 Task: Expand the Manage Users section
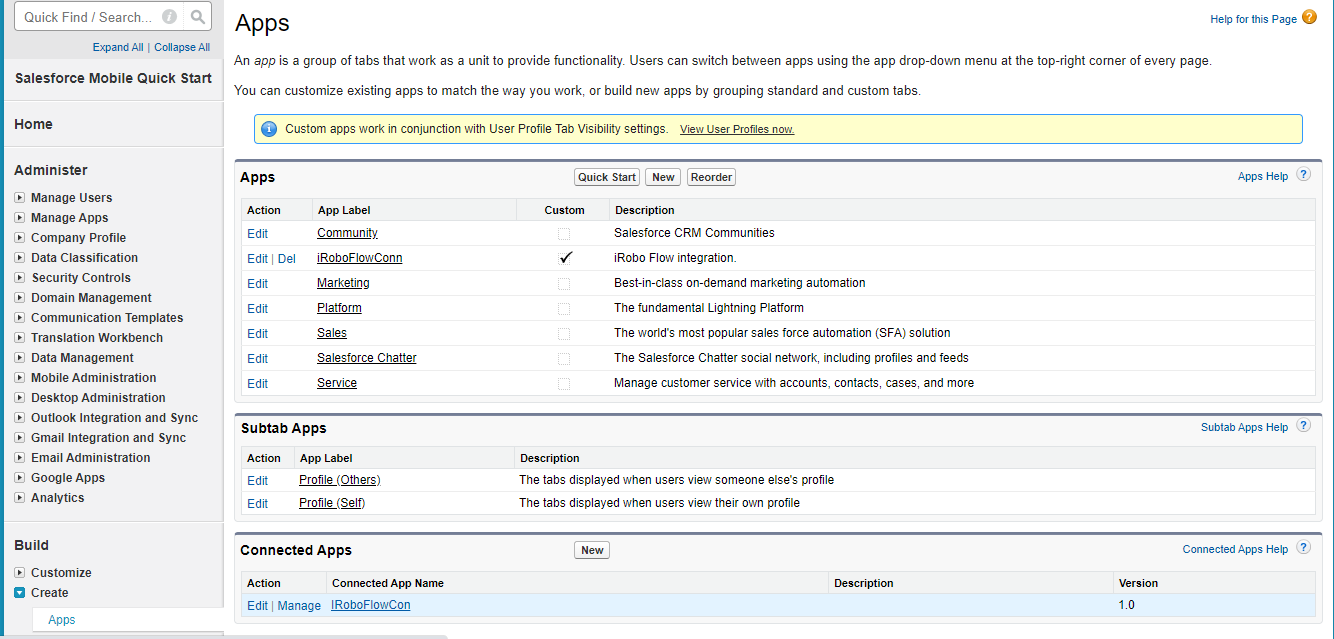20,198
